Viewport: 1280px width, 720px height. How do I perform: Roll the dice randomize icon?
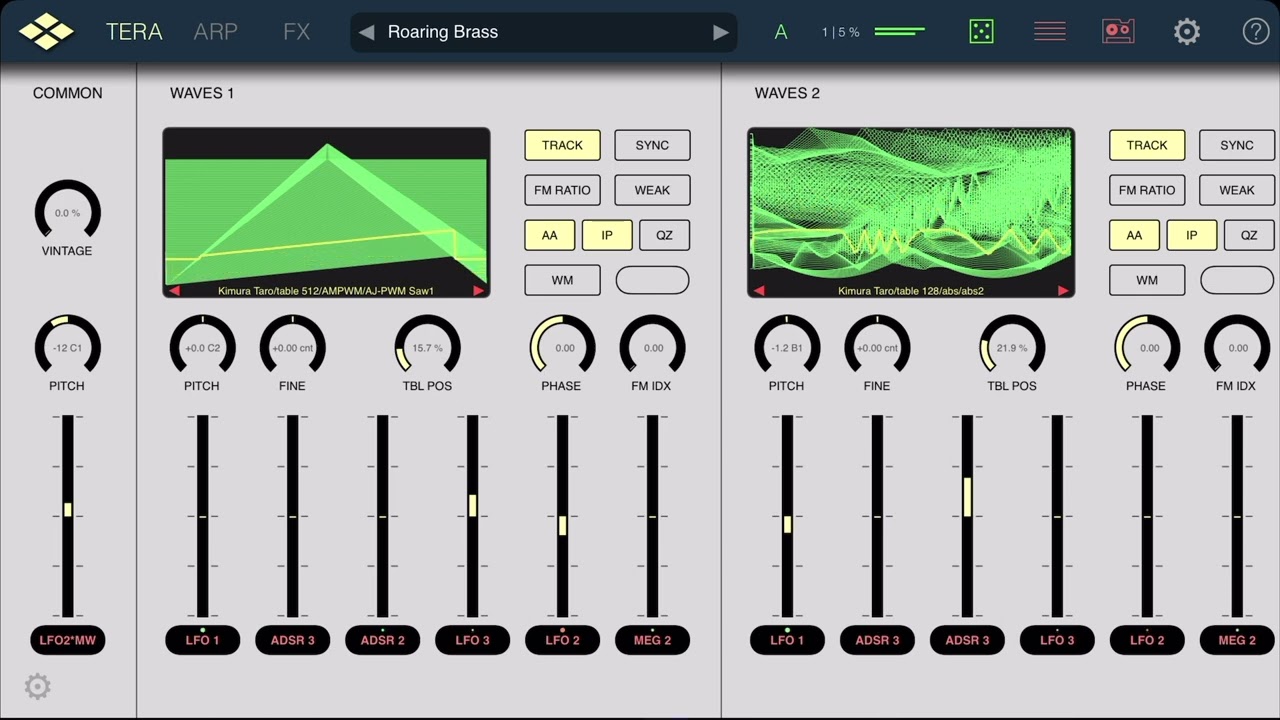(981, 32)
